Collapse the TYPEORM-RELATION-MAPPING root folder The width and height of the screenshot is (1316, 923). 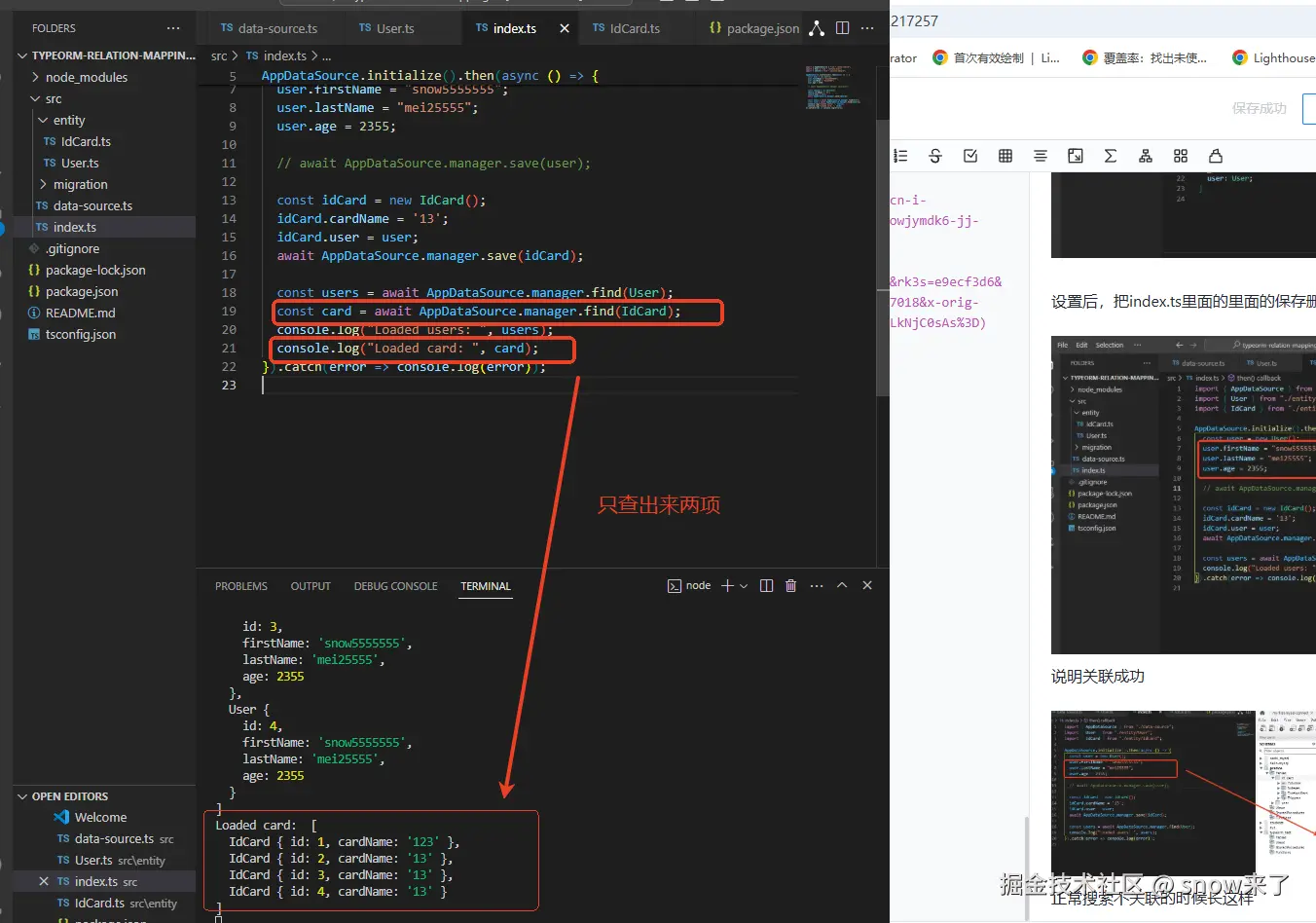(22, 55)
